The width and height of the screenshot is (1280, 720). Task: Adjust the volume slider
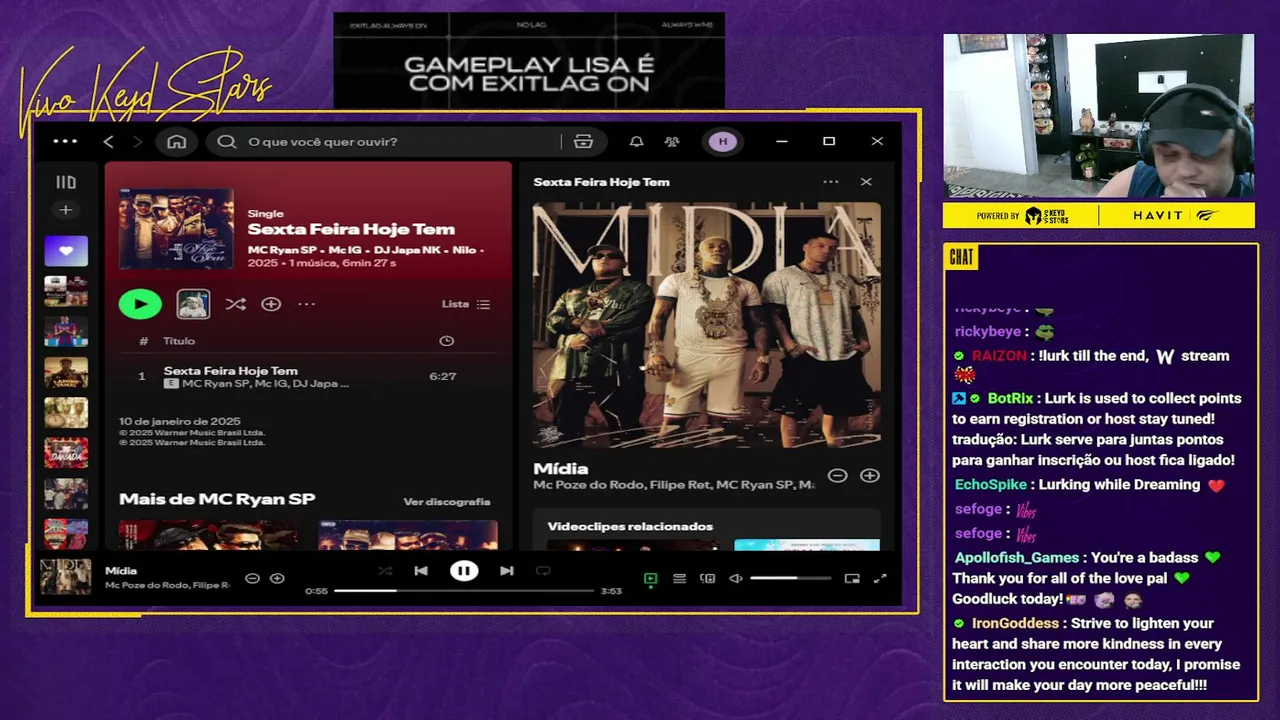coord(790,578)
